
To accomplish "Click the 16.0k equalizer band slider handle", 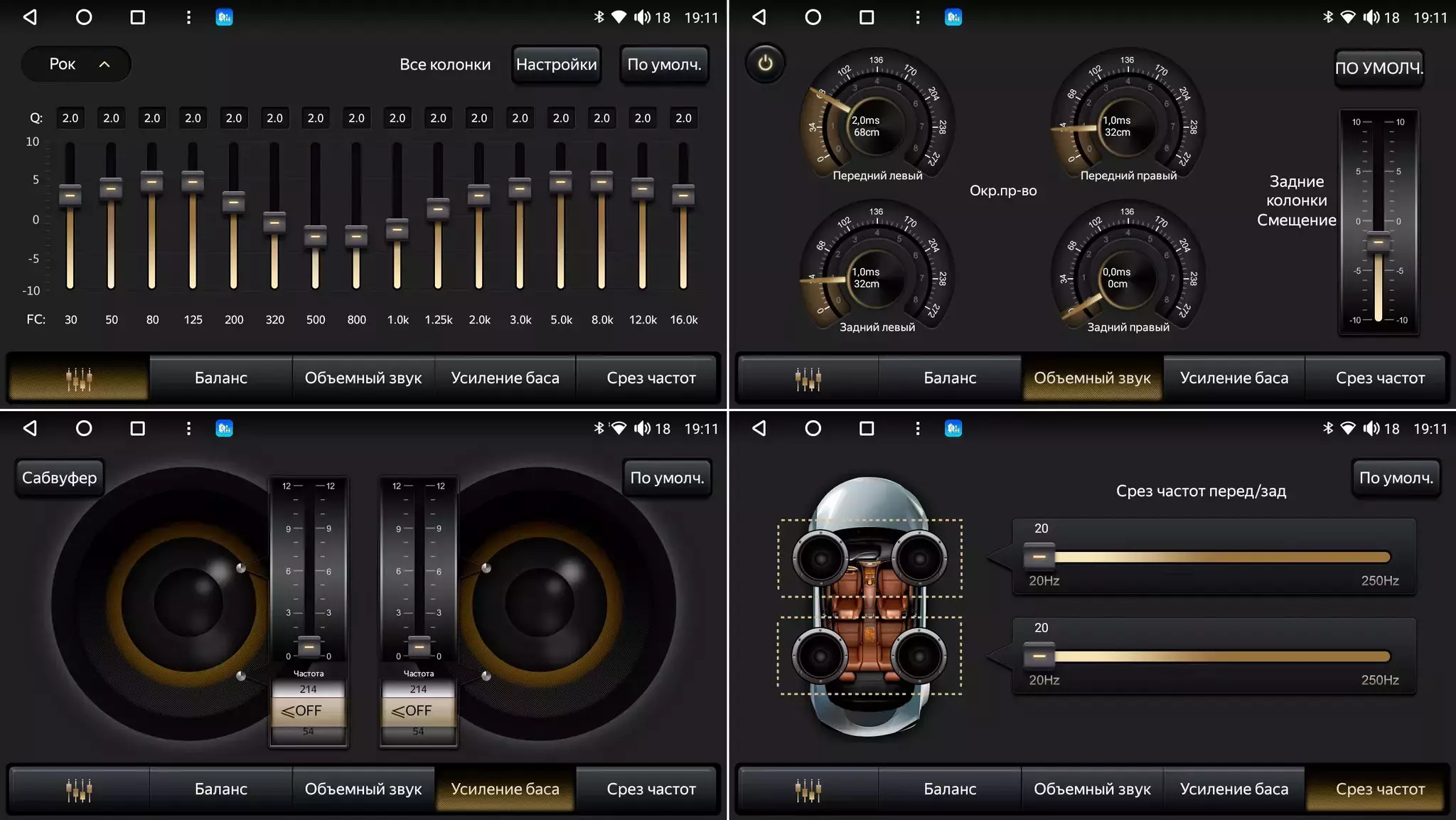I will [683, 194].
